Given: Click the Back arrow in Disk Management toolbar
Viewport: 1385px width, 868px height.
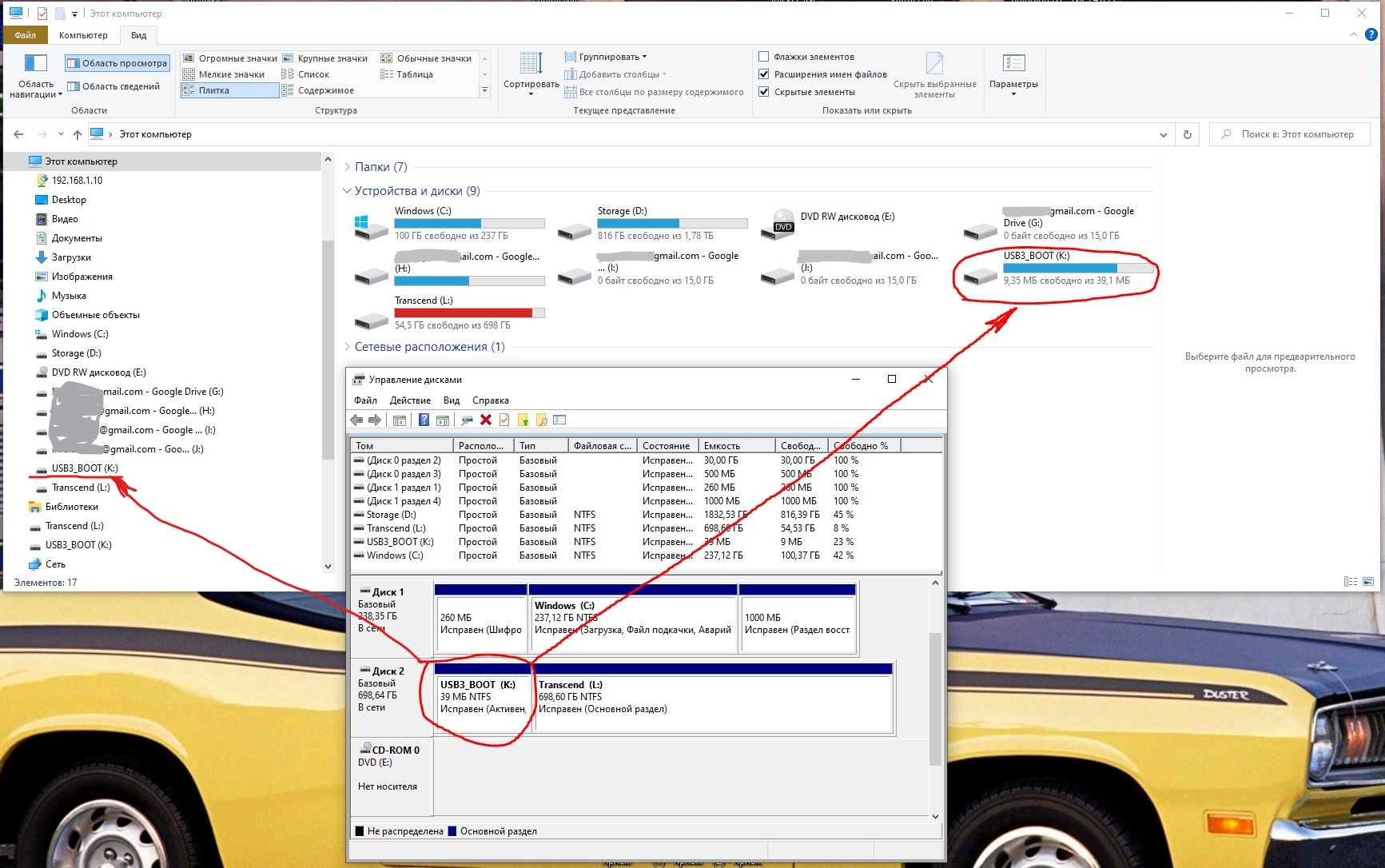Looking at the screenshot, I should (356, 420).
